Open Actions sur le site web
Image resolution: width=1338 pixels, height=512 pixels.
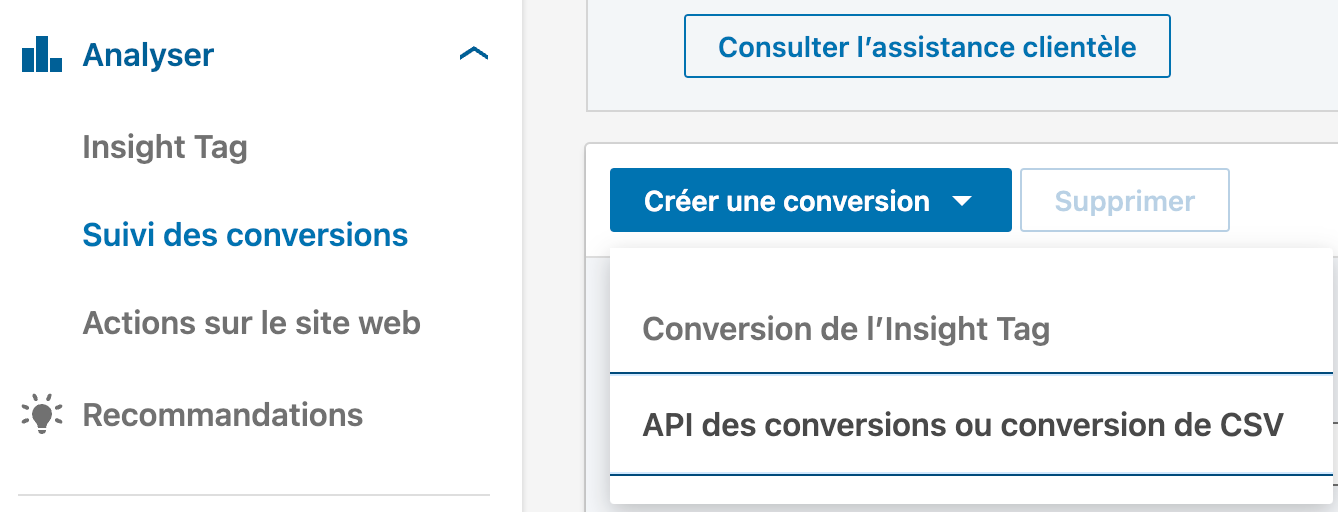251,323
